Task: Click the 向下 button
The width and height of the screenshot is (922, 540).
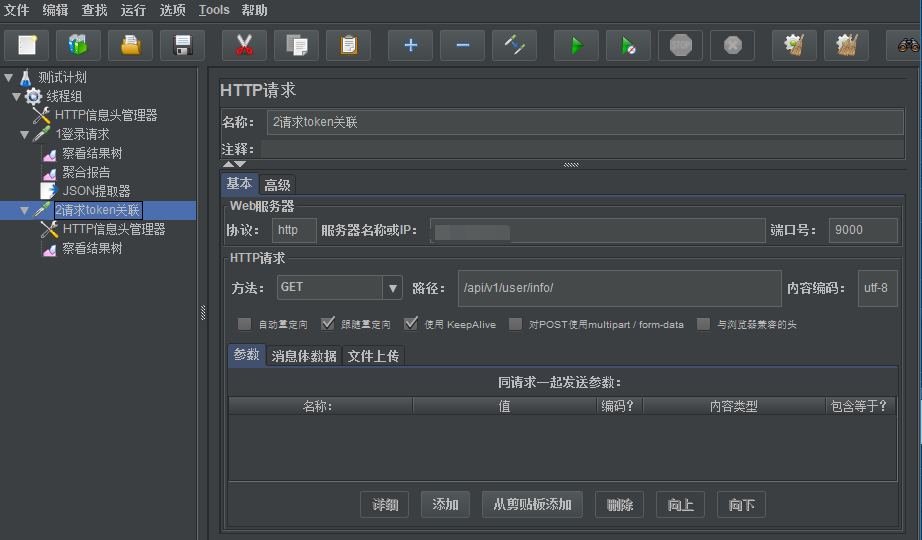Action: pyautogui.click(x=741, y=505)
